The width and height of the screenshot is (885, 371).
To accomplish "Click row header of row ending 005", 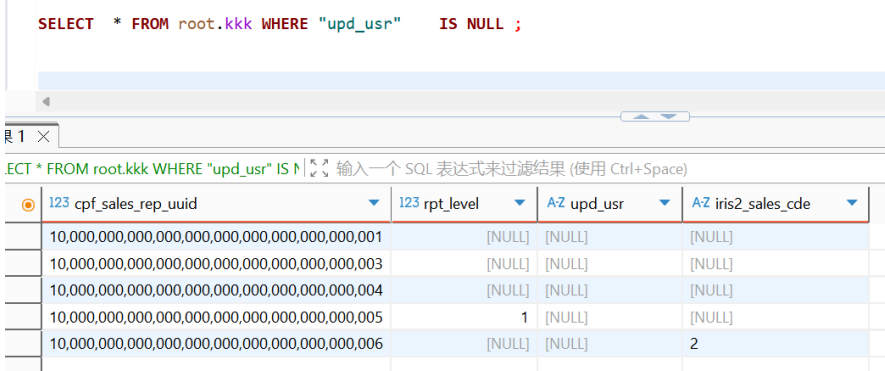I will point(23,317).
